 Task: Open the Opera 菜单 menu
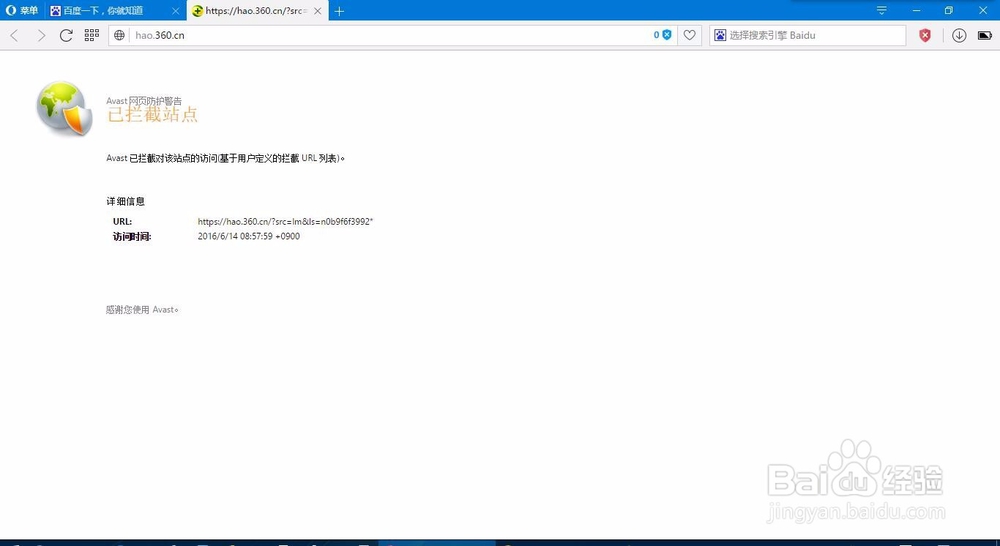point(22,11)
